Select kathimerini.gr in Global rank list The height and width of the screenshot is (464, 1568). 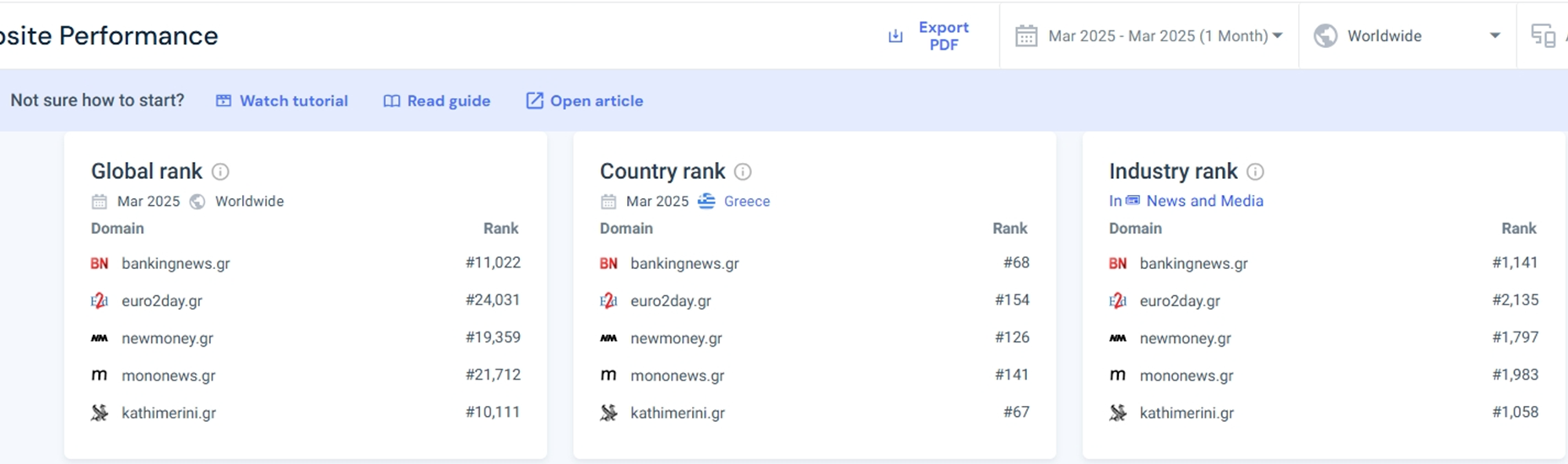[169, 413]
